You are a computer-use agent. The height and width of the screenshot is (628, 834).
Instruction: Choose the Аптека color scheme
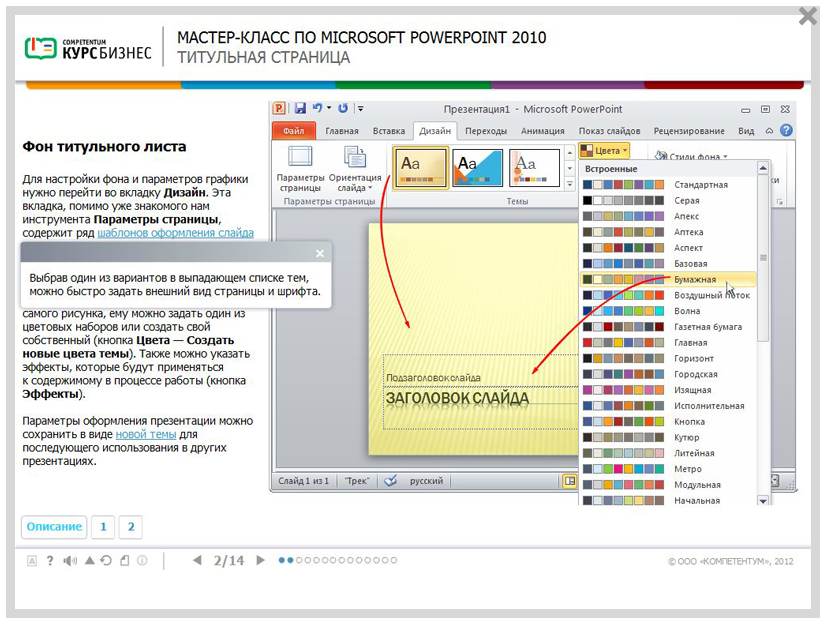coord(668,232)
